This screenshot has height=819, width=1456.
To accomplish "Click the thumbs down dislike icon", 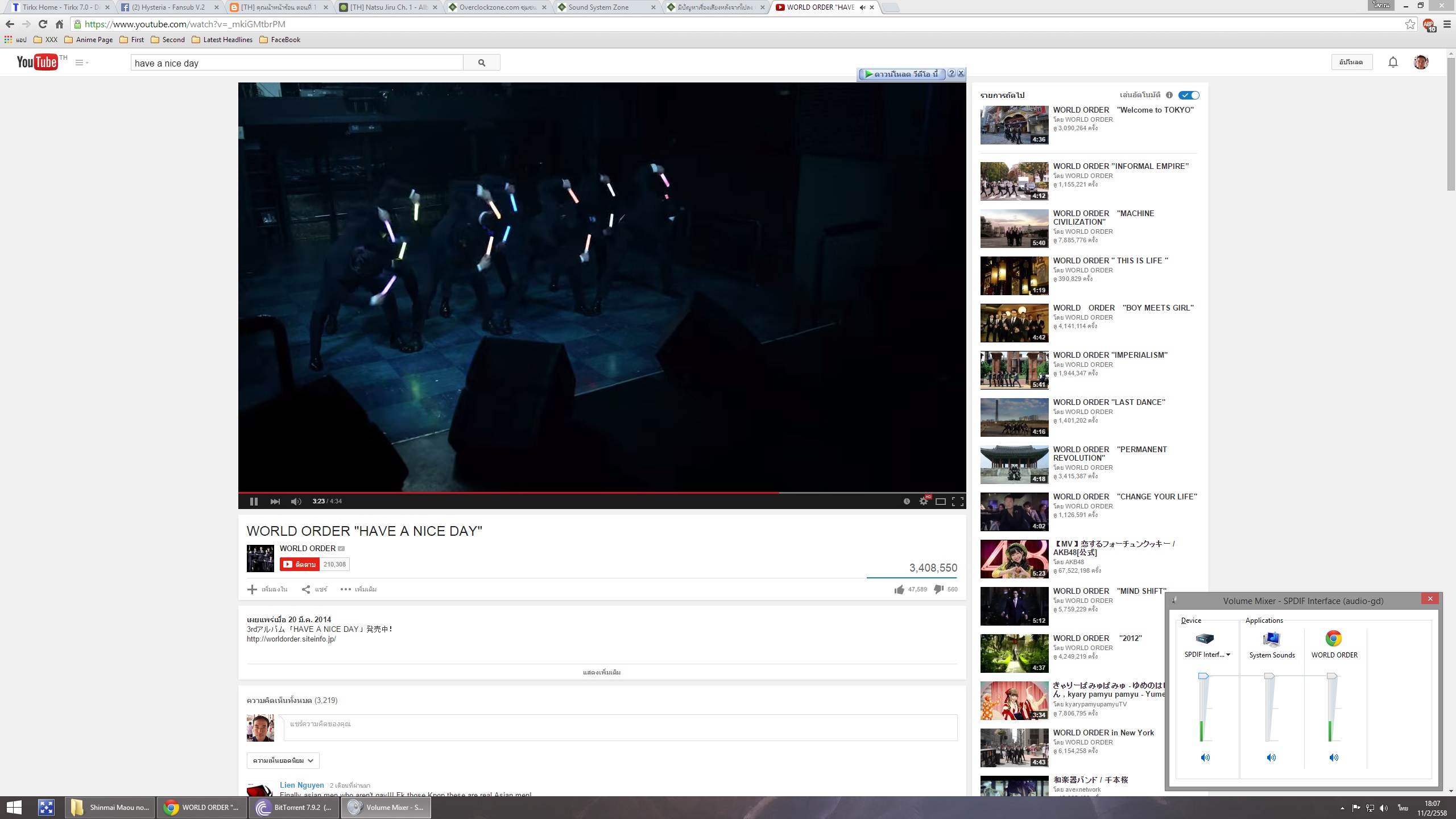I will pyautogui.click(x=938, y=589).
